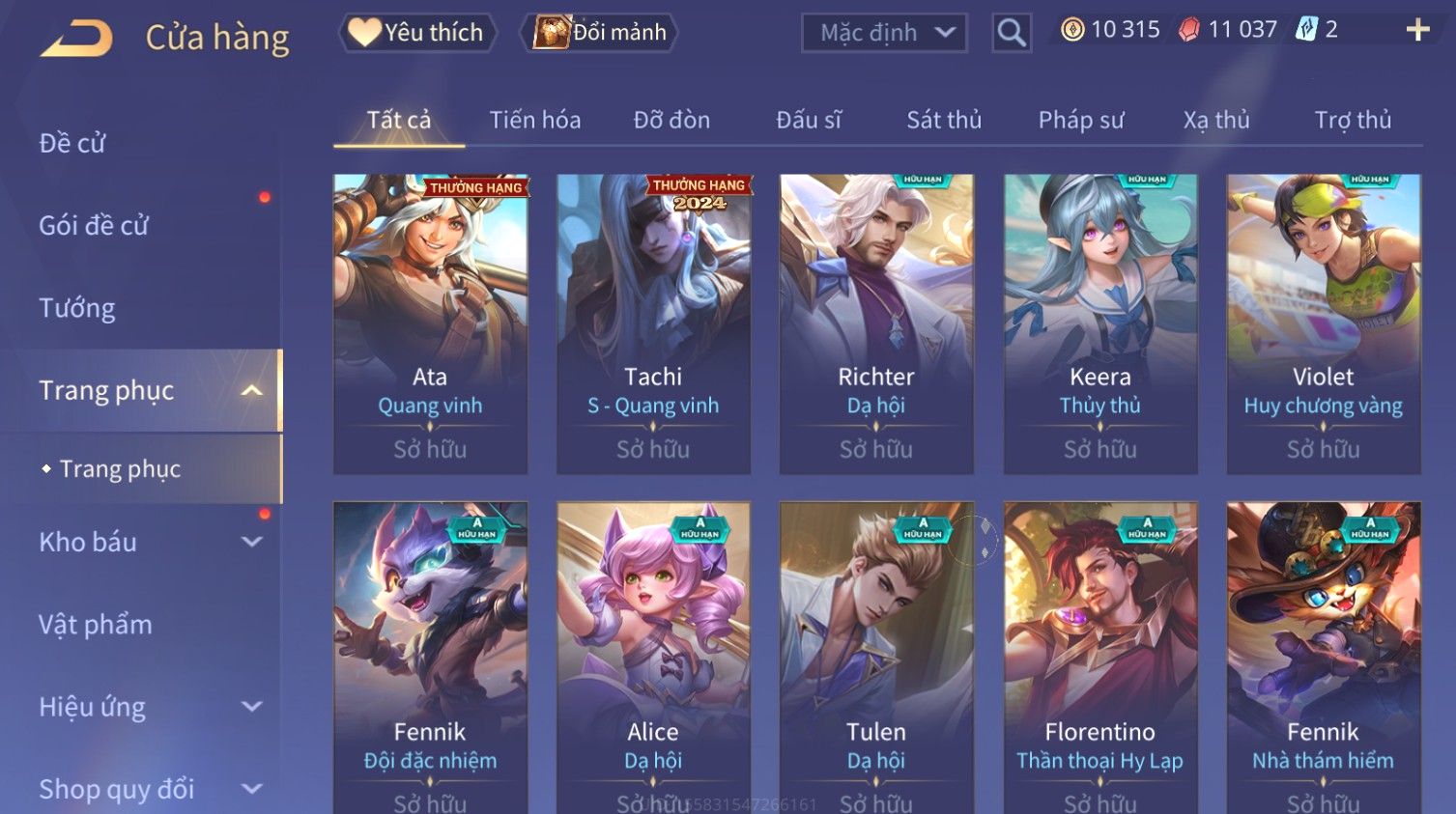The height and width of the screenshot is (814, 1456).
Task: Open Florentino Thần thoại Hy Lạp skin card
Action: point(1099,658)
